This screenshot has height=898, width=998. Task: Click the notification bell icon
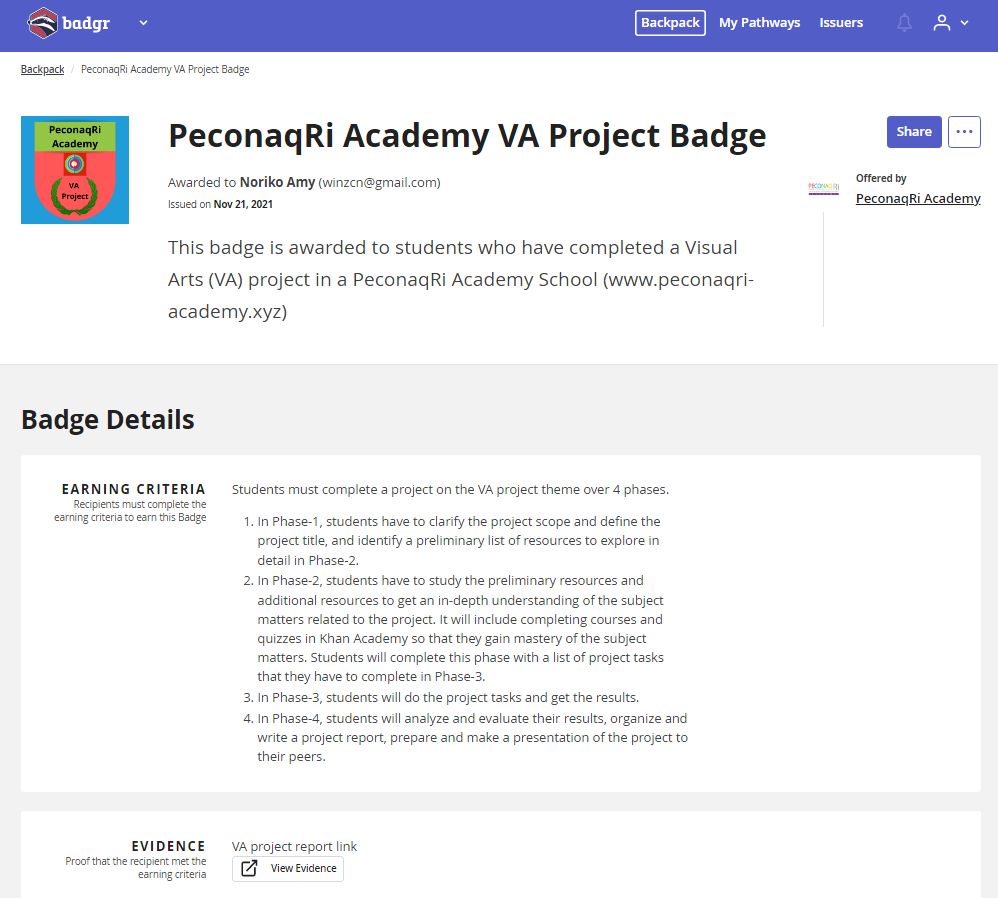pyautogui.click(x=904, y=23)
